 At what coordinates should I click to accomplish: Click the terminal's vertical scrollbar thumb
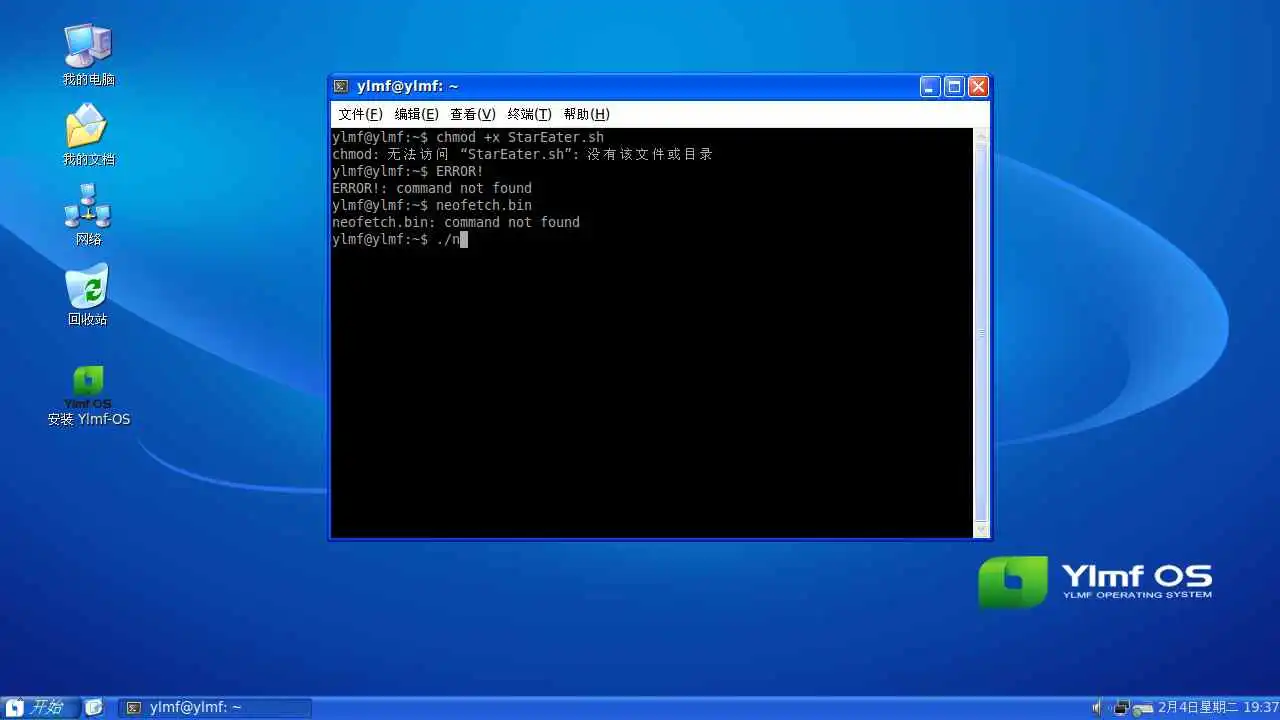click(x=981, y=333)
